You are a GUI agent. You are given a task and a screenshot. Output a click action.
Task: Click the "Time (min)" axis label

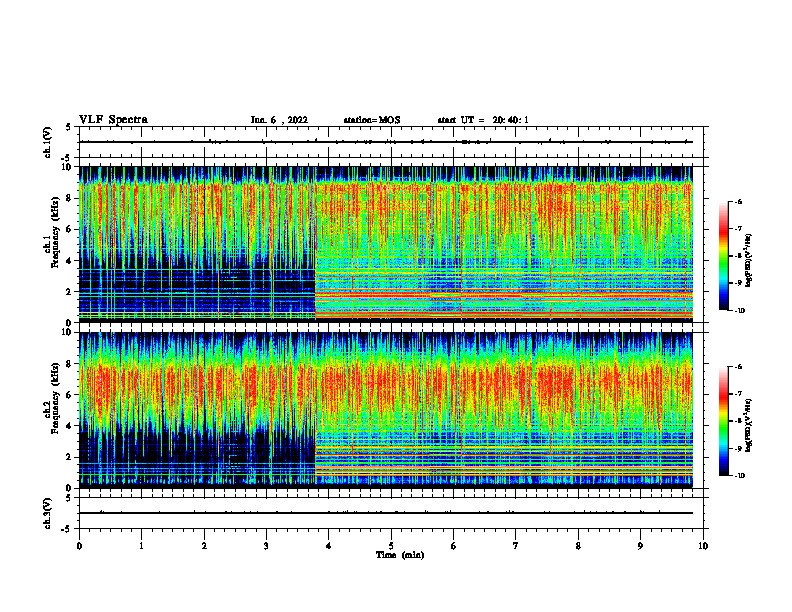click(x=400, y=555)
